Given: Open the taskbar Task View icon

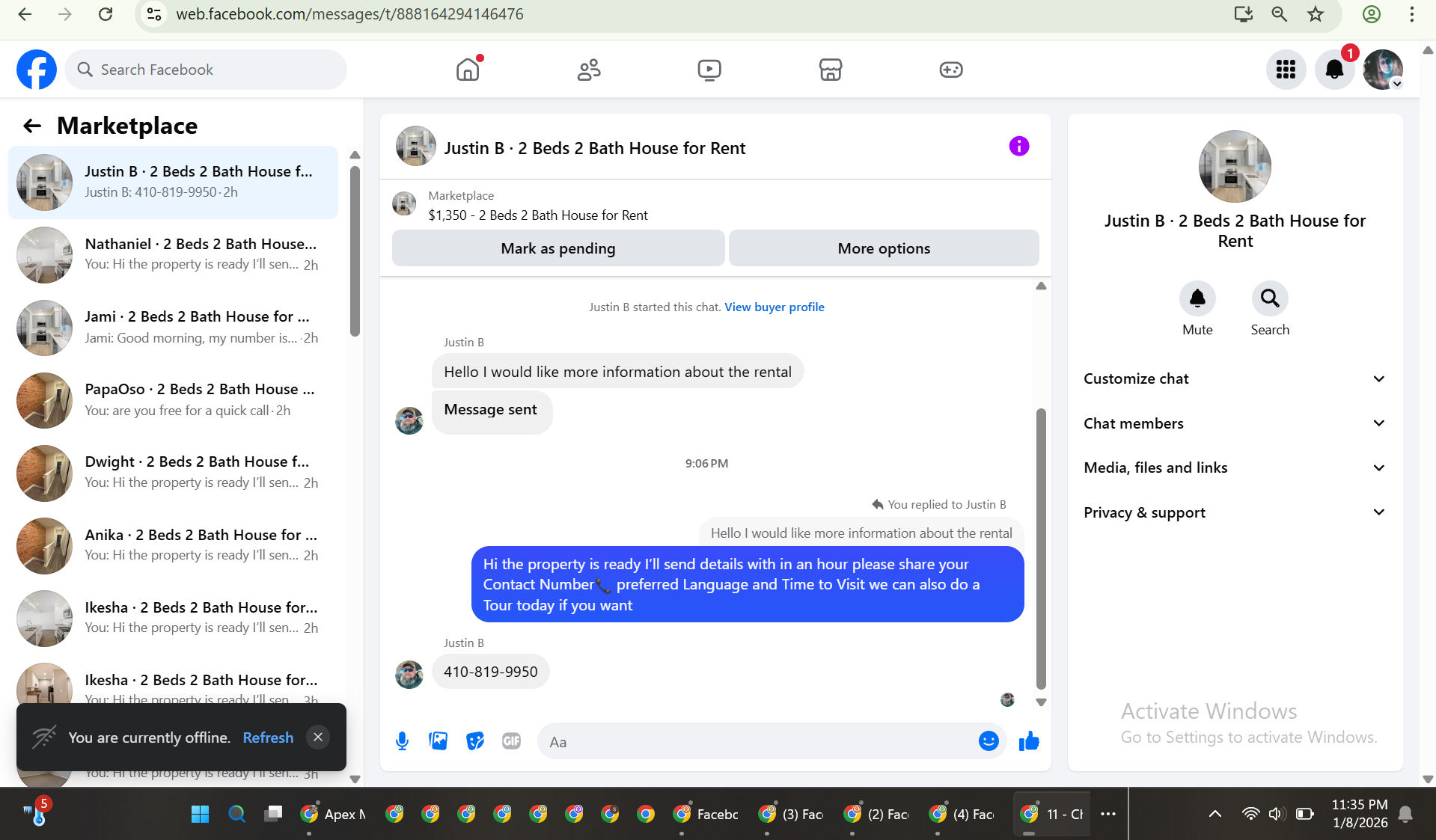Looking at the screenshot, I should coord(273,814).
